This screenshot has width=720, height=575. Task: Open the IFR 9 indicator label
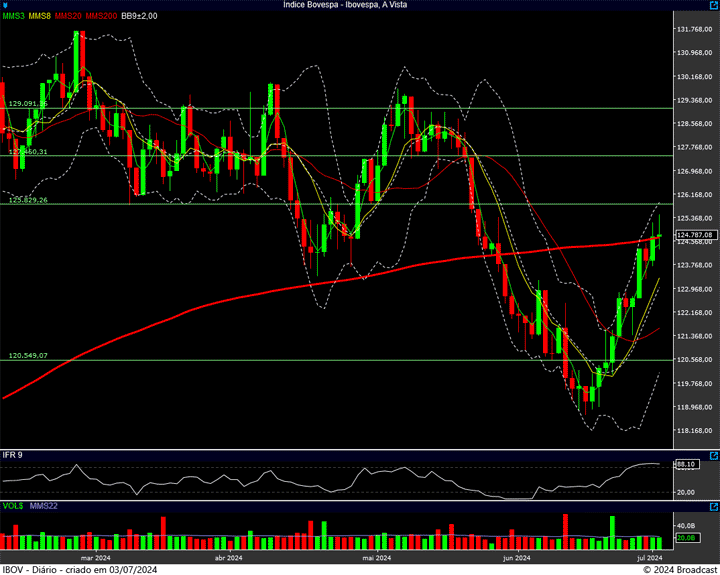tap(12, 455)
